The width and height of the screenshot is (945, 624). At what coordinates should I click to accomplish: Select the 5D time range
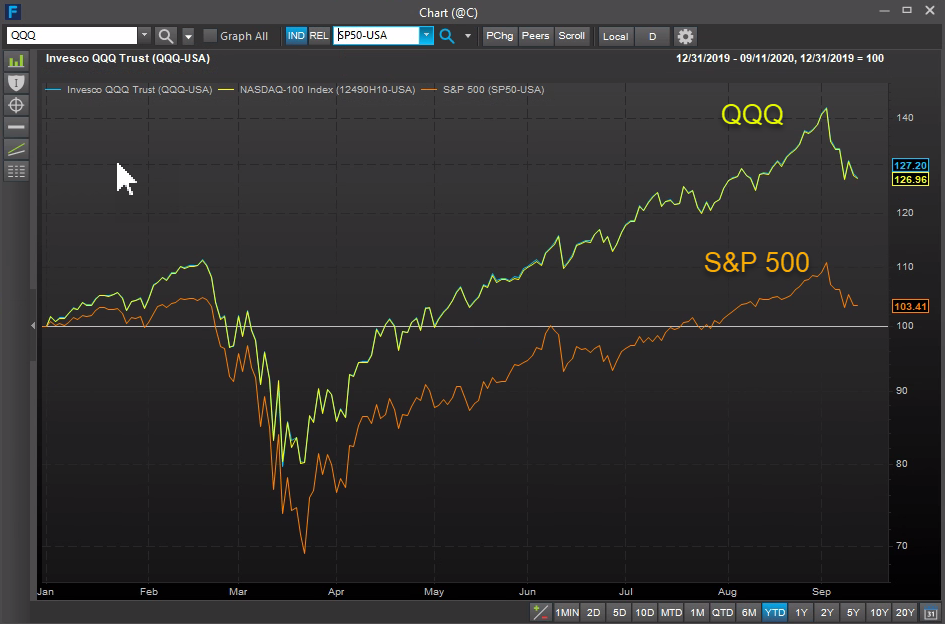(x=619, y=613)
